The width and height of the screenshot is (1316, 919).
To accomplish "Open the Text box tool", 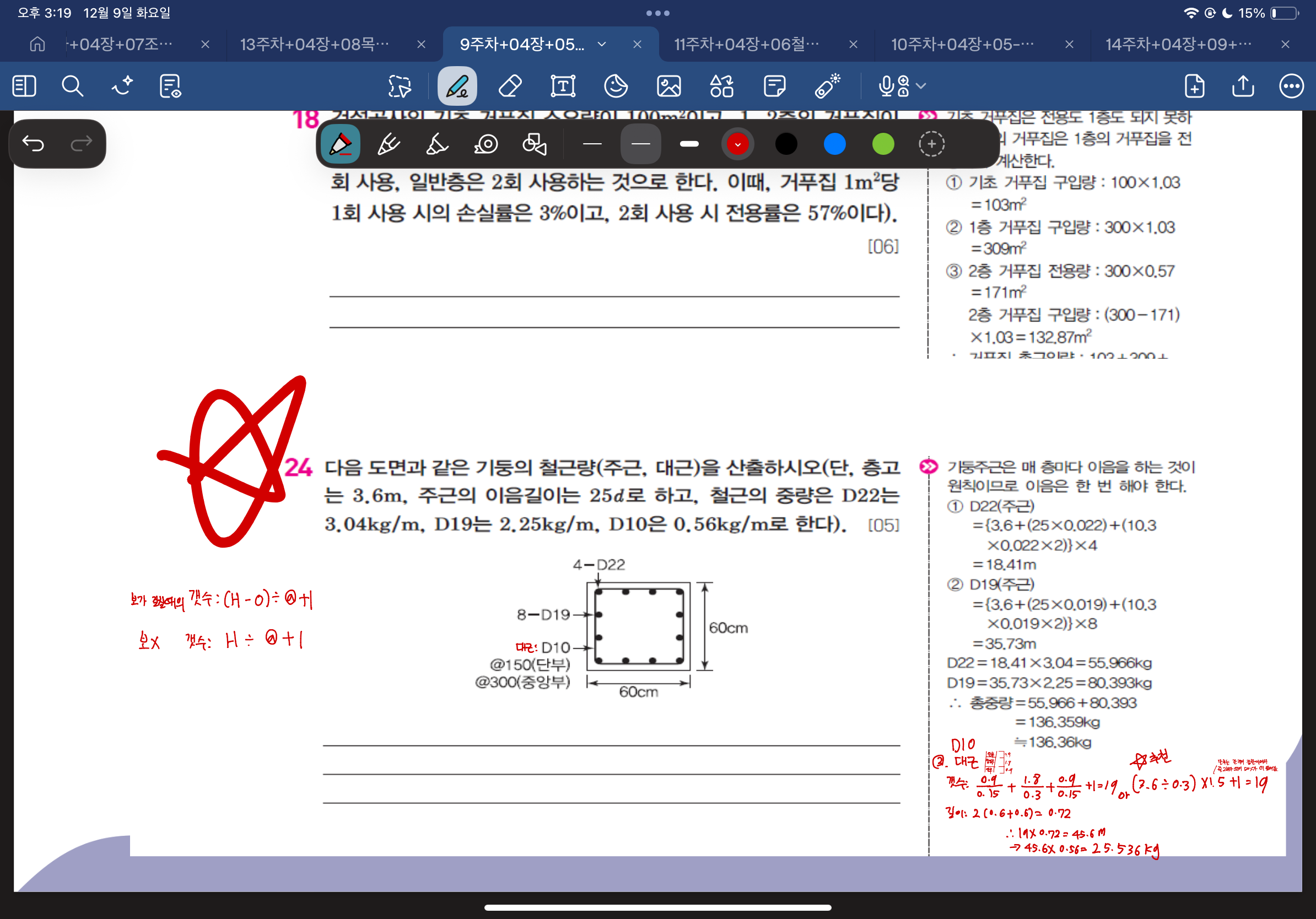I will pyautogui.click(x=563, y=87).
